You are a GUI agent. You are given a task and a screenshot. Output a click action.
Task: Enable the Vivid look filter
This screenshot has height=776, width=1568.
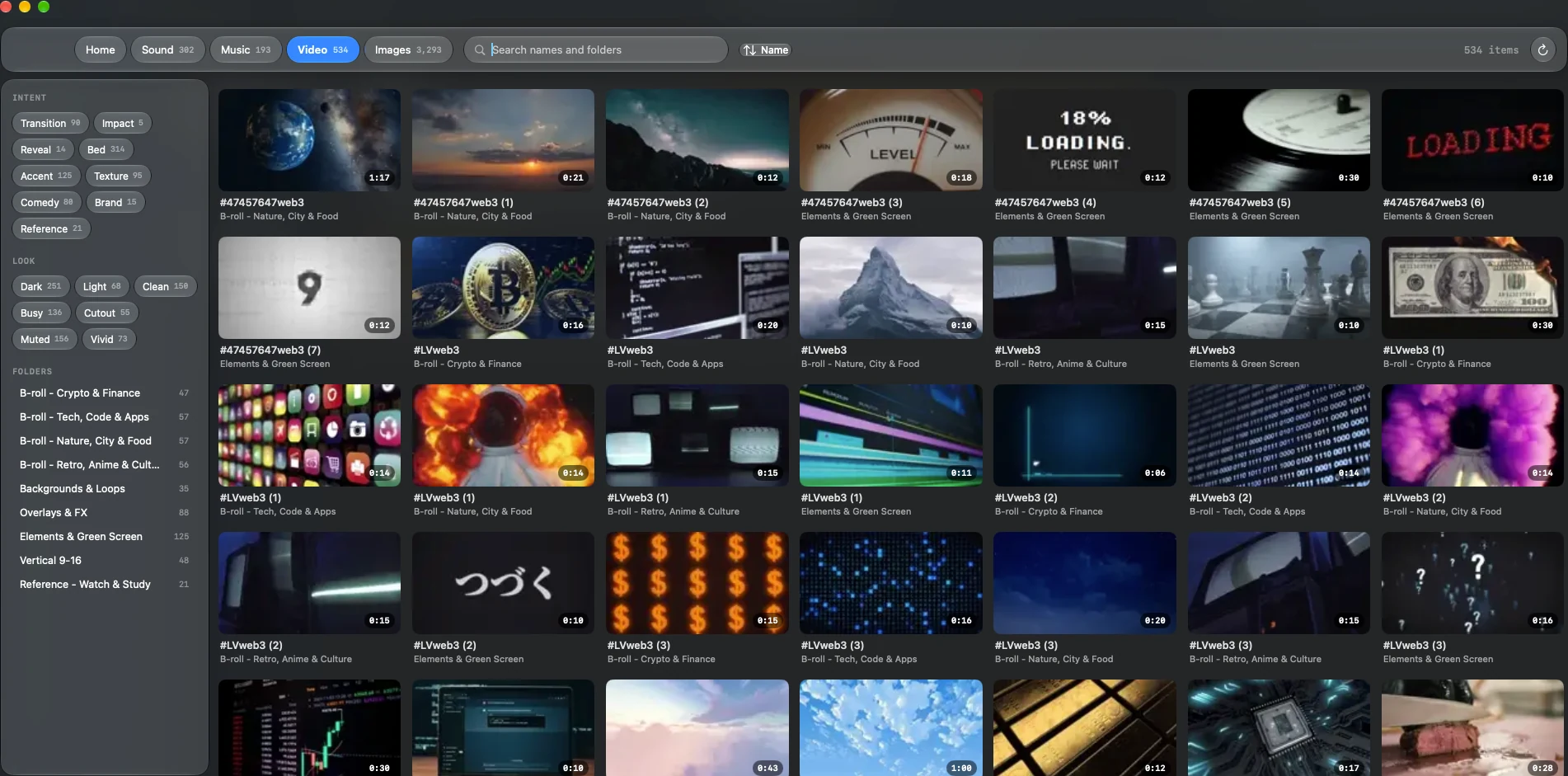pos(109,339)
